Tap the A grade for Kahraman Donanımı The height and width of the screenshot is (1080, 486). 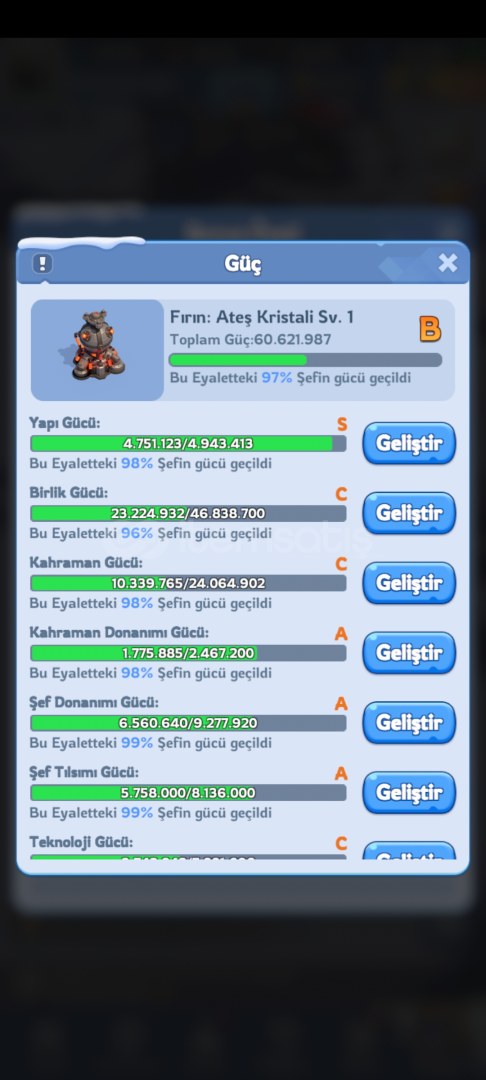[341, 634]
